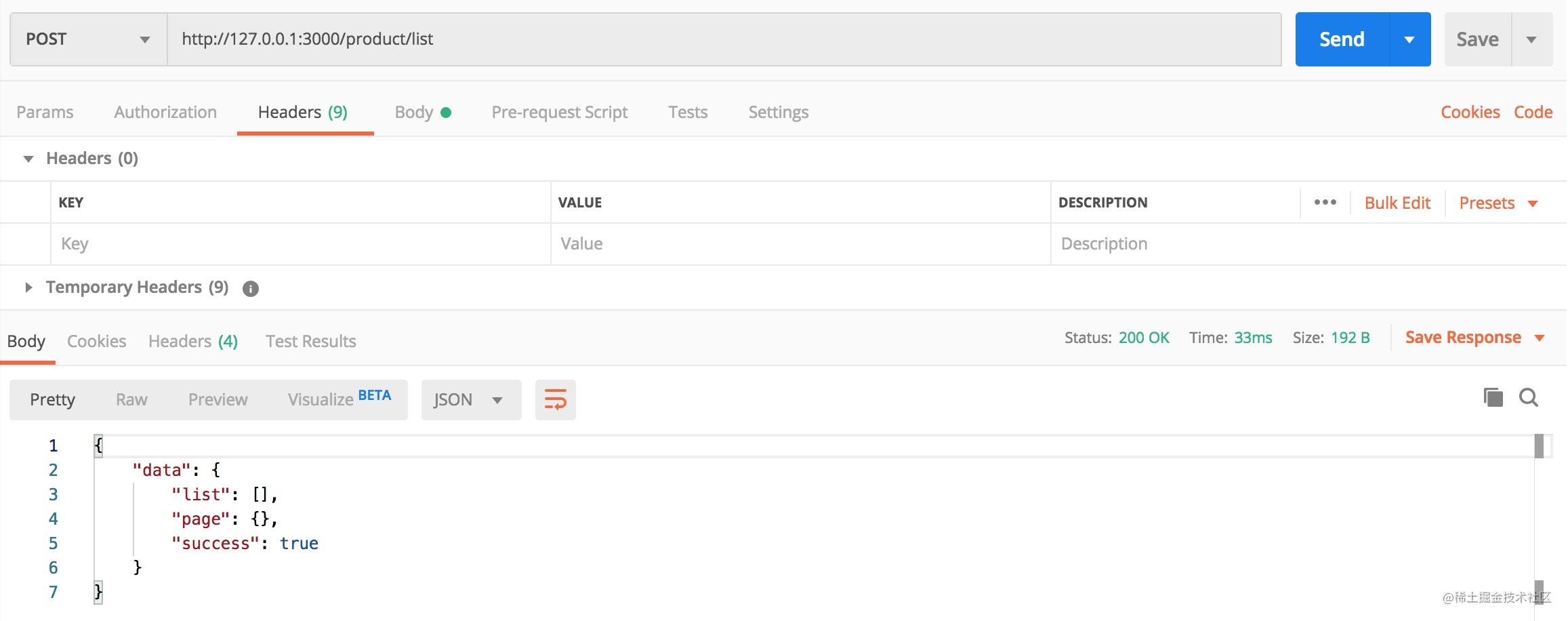Open the Presets dropdown

[x=1498, y=203]
